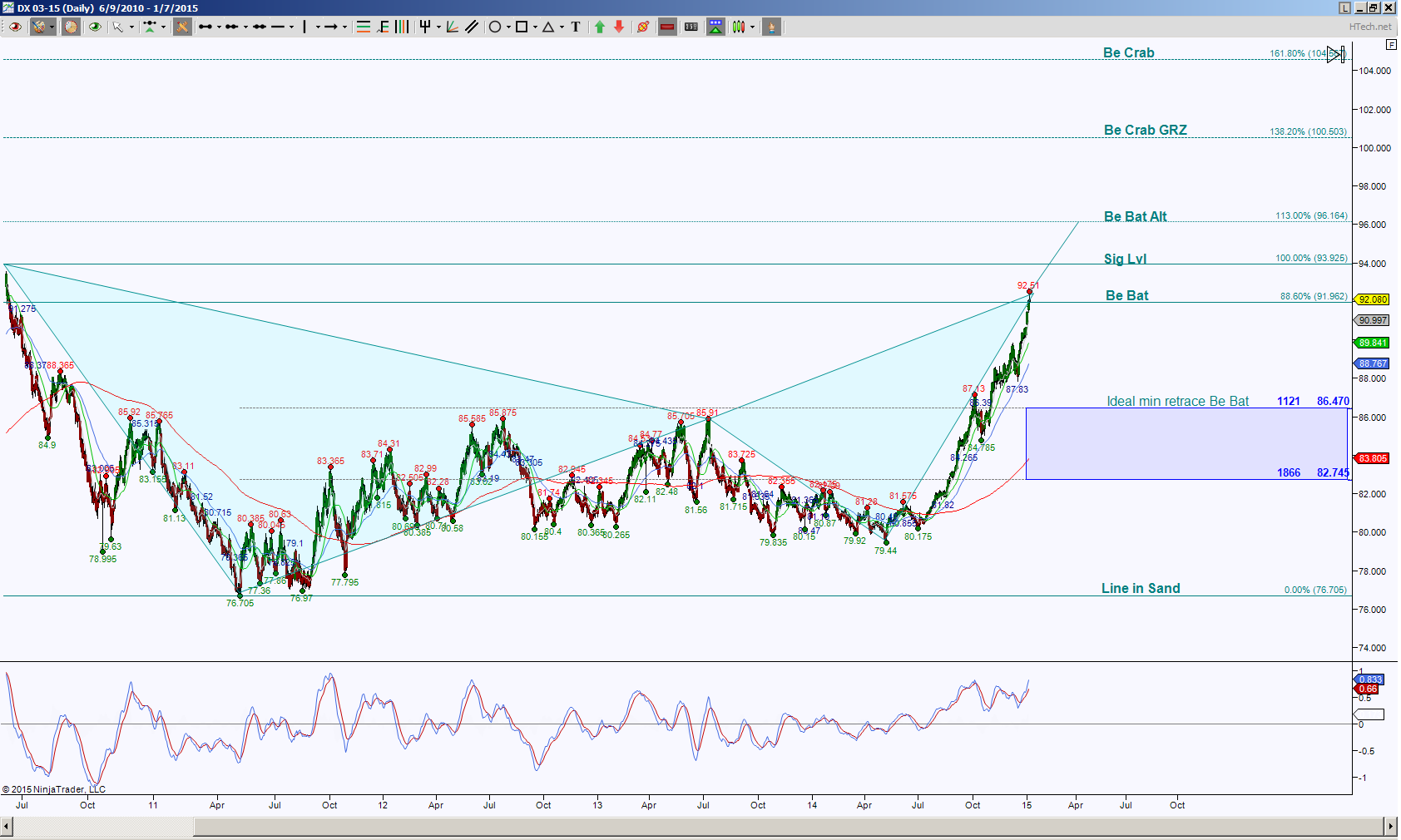Toggle the data box display
The image size is (1401, 840).
pyautogui.click(x=691, y=27)
